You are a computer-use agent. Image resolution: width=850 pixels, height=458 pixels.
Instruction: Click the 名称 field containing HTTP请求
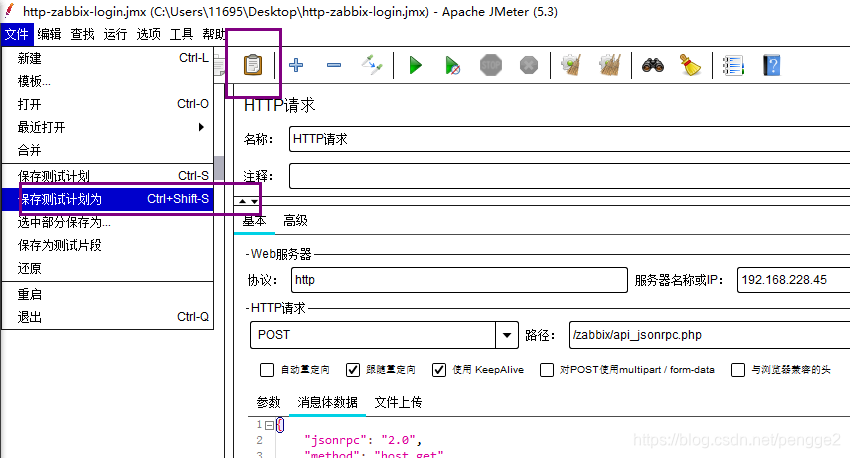pyautogui.click(x=569, y=139)
